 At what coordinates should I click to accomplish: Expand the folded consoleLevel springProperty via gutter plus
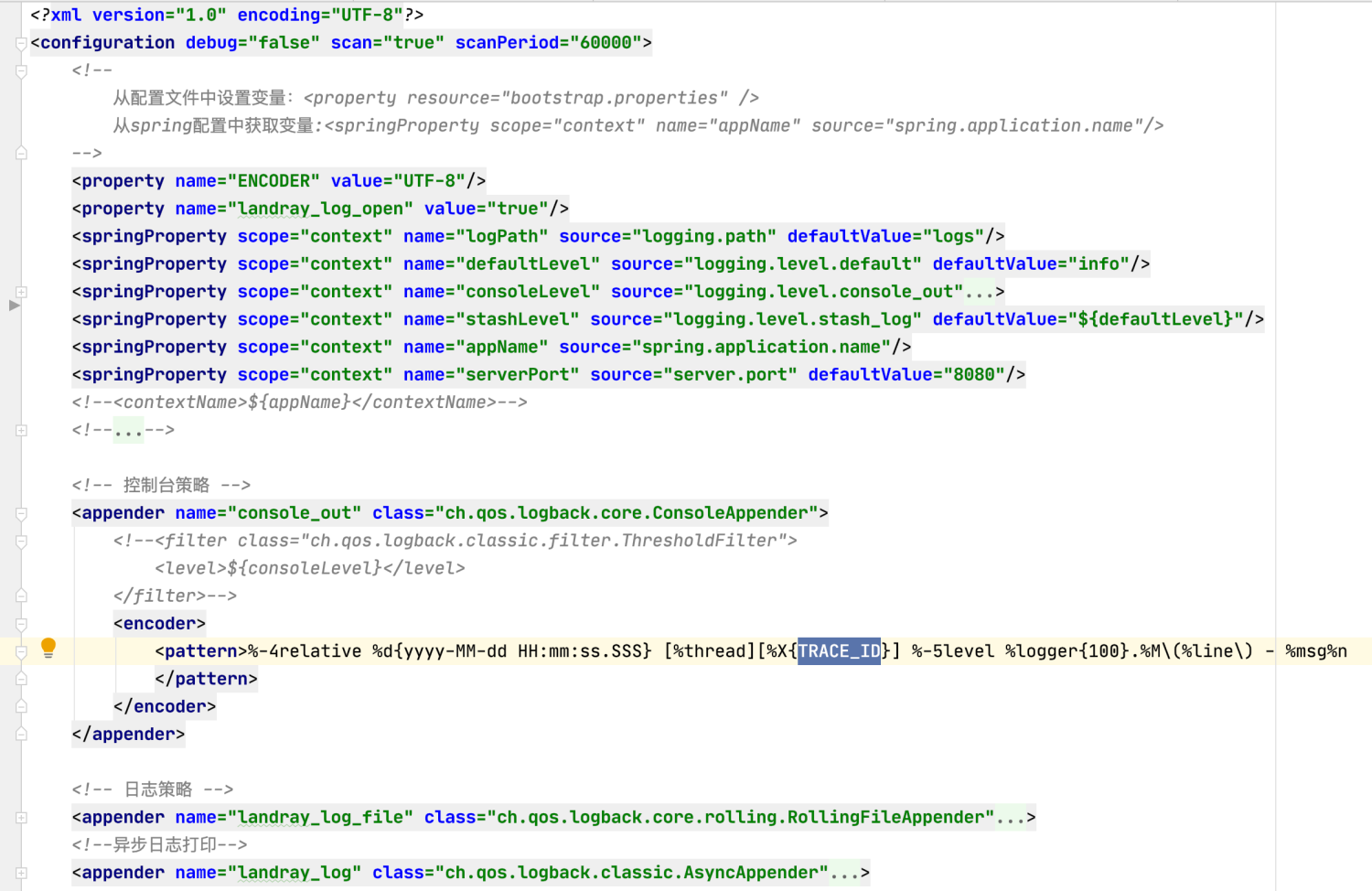(x=21, y=292)
